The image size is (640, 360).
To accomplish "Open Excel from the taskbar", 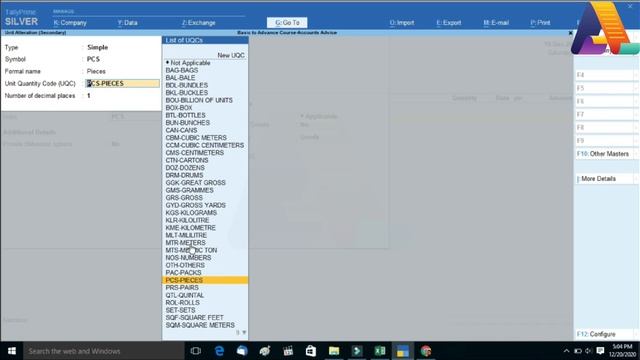I will pos(380,351).
